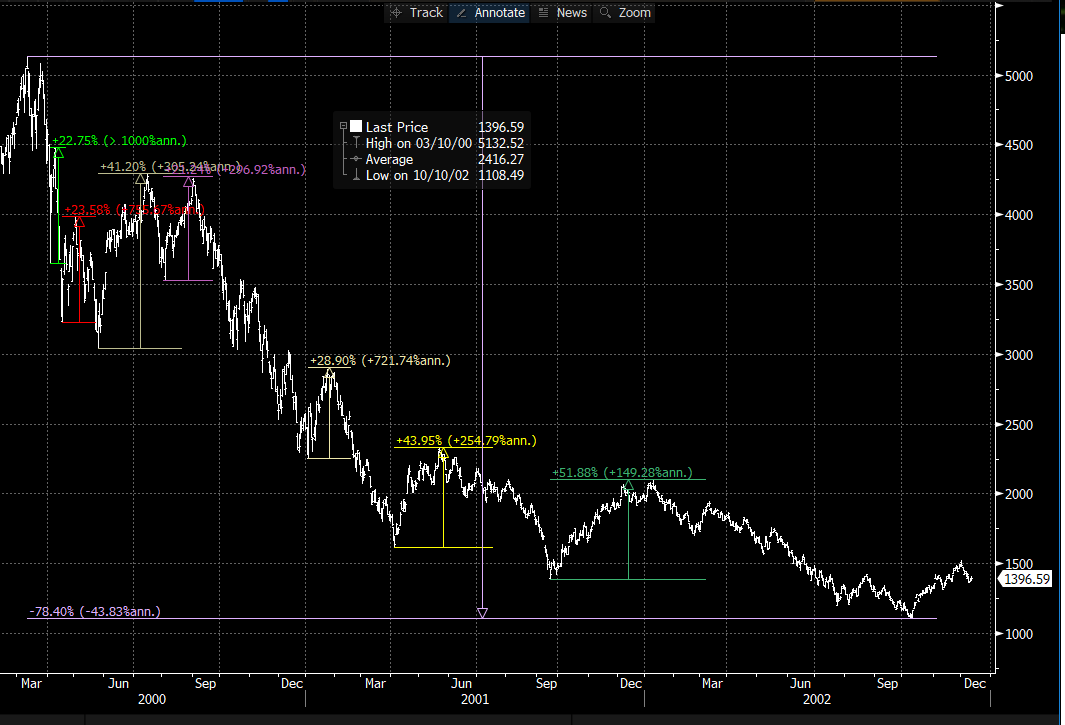
Task: Click the 2001 year label on time axis
Action: coord(475,699)
